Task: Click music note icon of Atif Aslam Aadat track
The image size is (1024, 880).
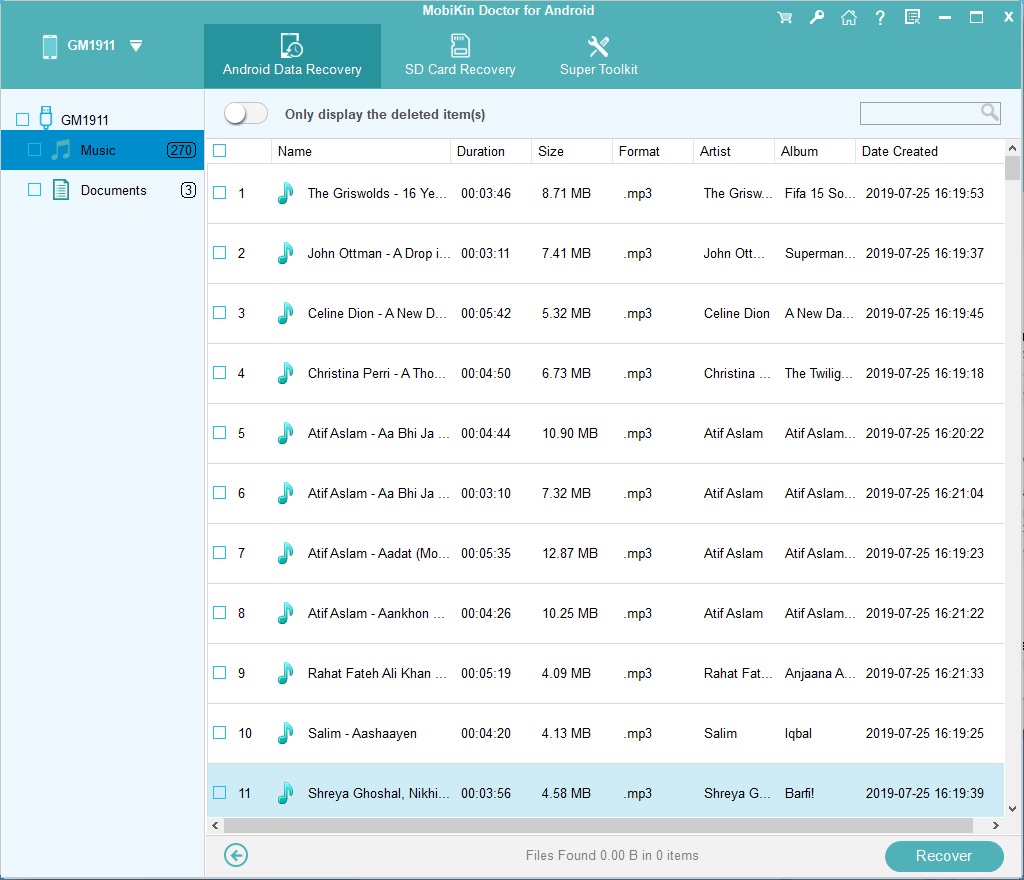Action: click(x=285, y=553)
